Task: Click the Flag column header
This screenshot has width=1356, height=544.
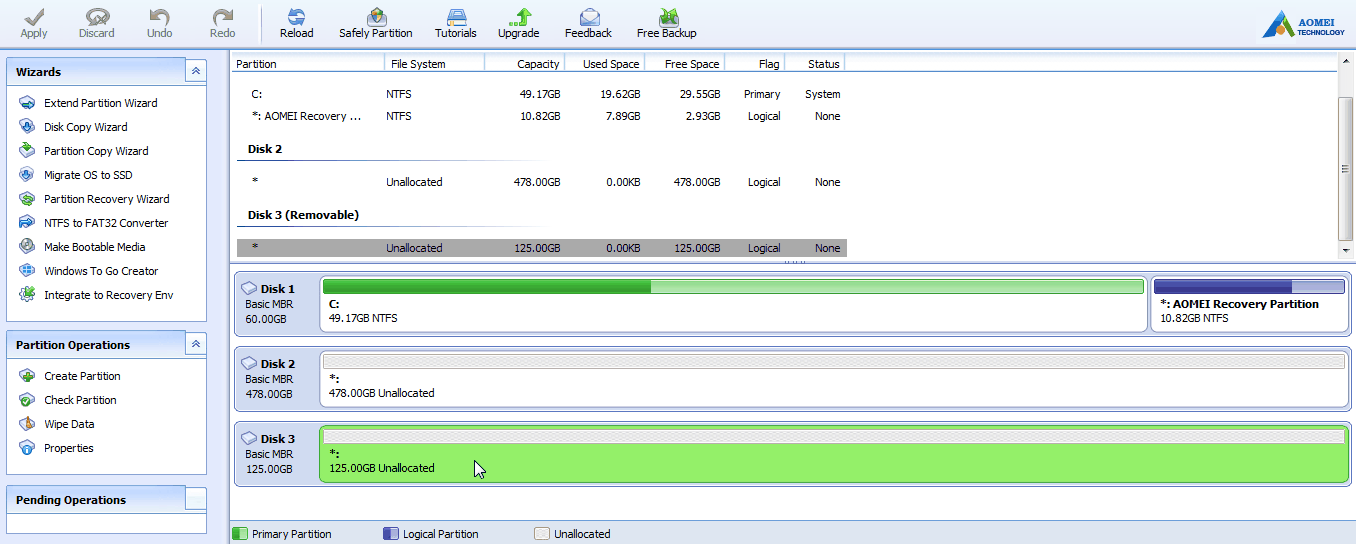Action: [754, 63]
